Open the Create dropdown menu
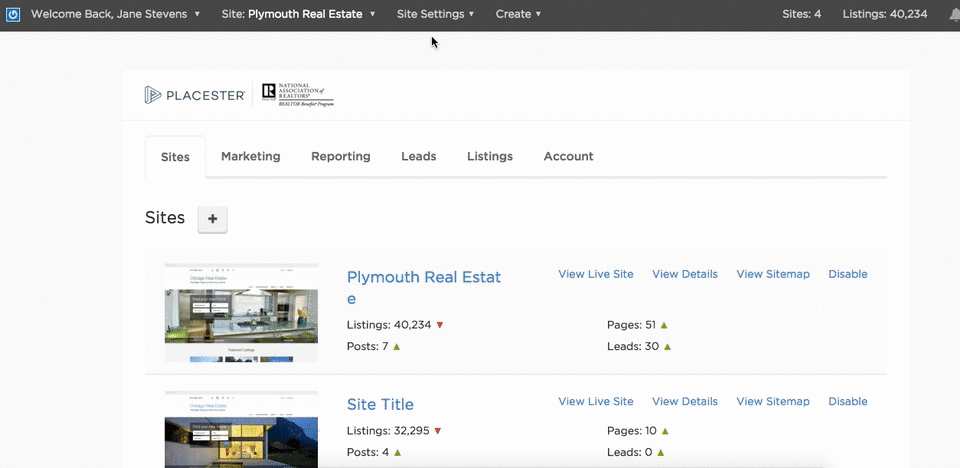 click(519, 14)
